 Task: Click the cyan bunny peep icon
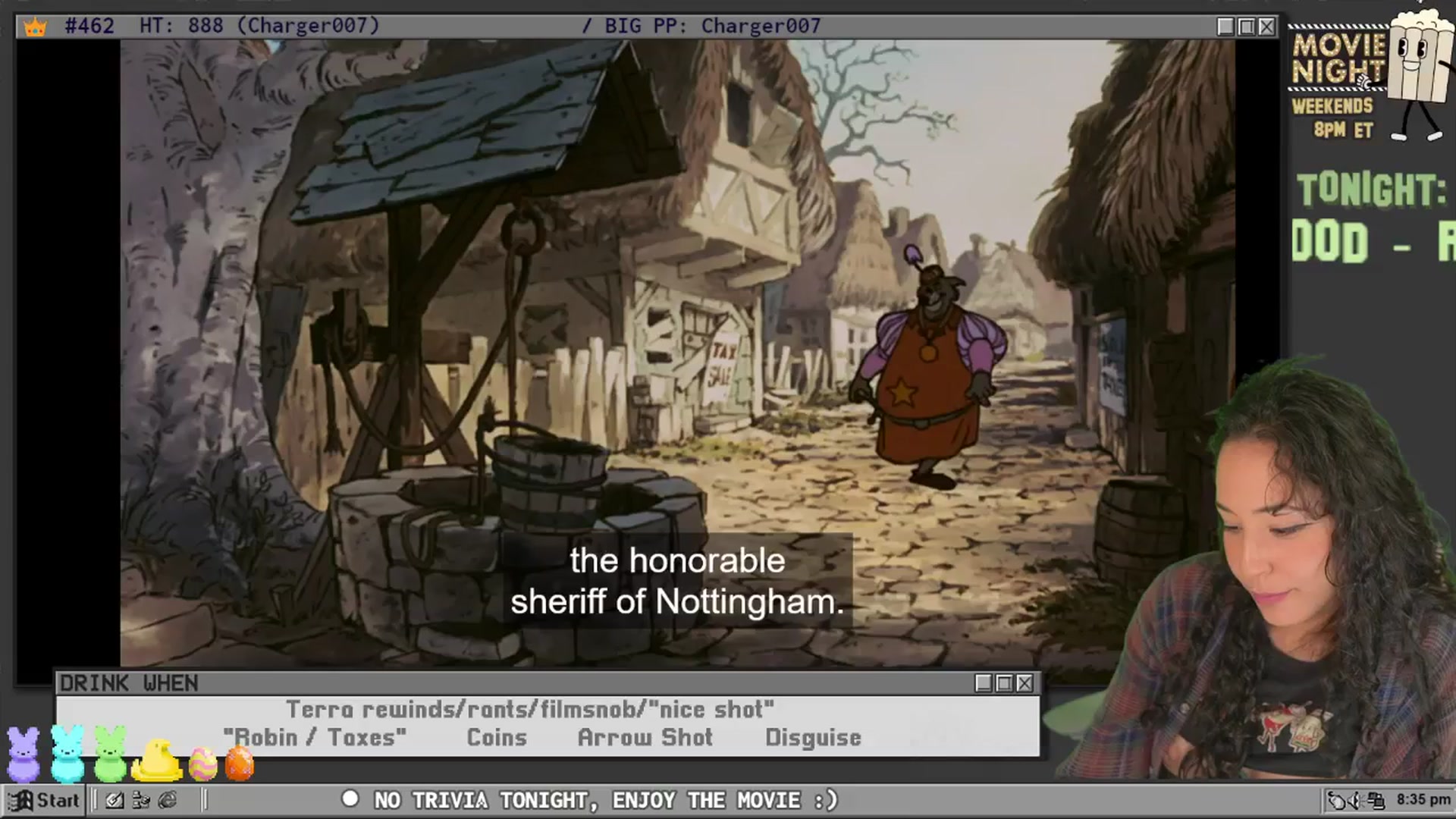67,754
